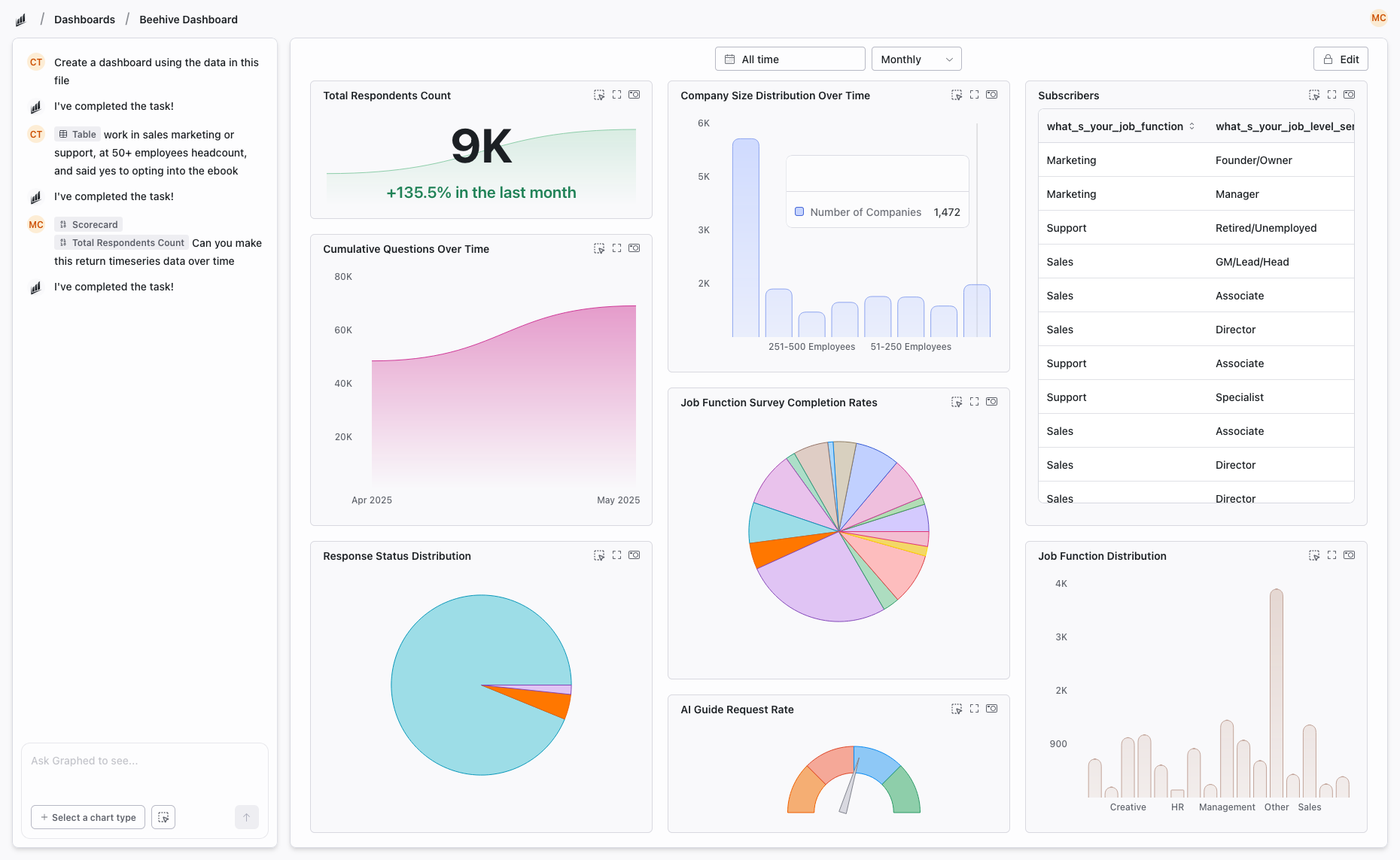Check the Number of Companies legend checkbox
The height and width of the screenshot is (860, 1400).
(799, 211)
